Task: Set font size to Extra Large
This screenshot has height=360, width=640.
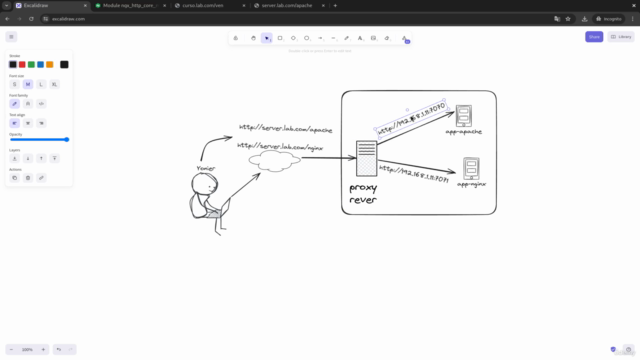Action: pos(54,84)
